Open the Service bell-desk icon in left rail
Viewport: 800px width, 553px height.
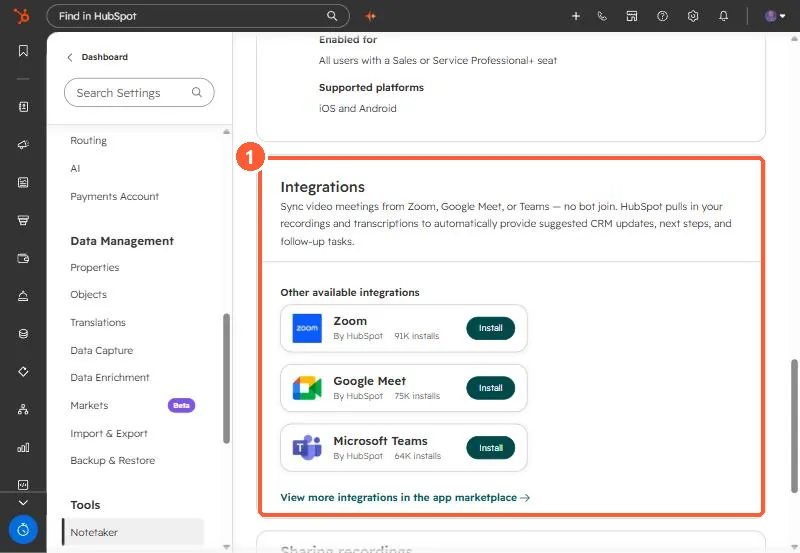[x=23, y=296]
